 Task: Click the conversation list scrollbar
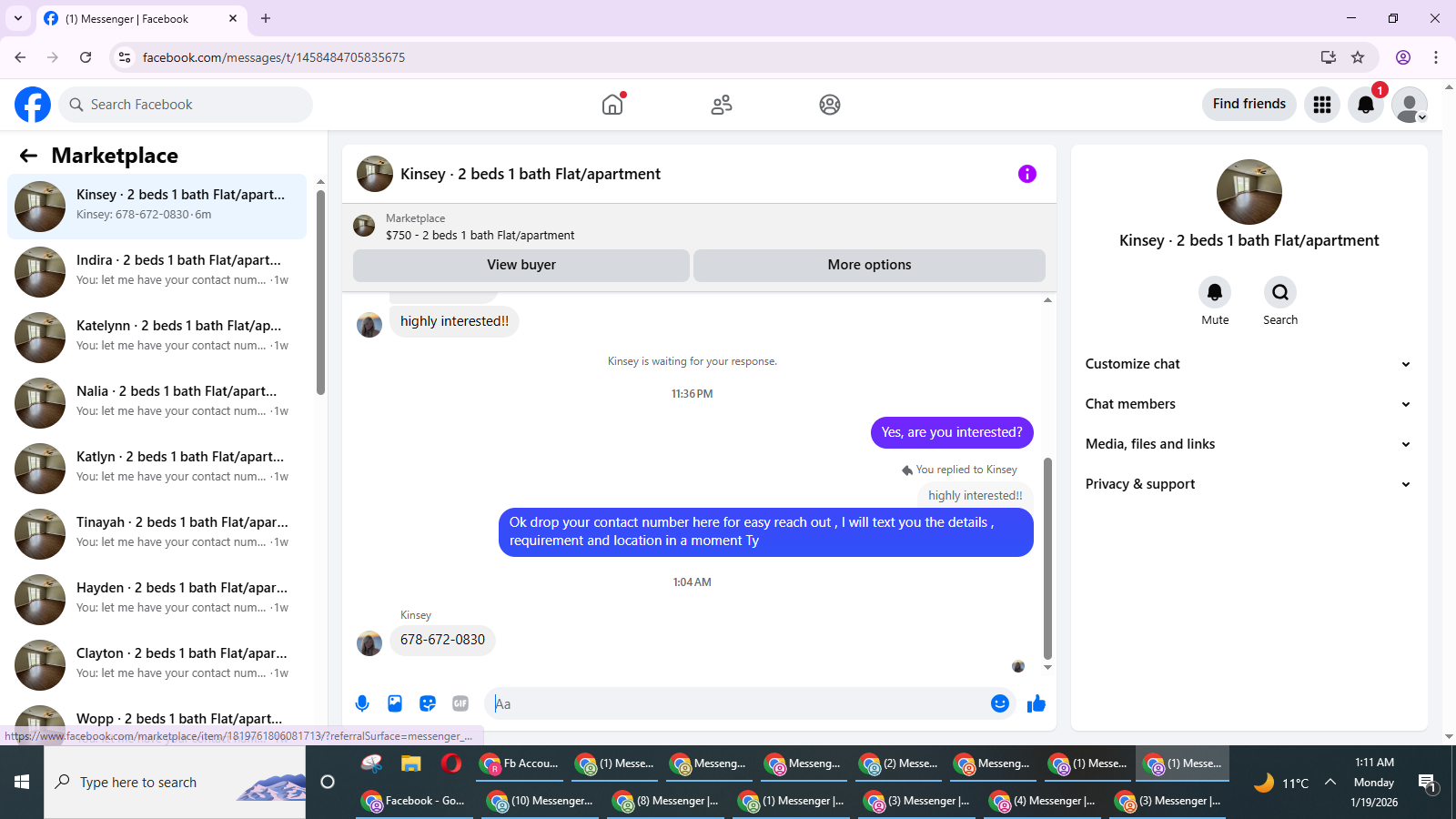(320, 291)
